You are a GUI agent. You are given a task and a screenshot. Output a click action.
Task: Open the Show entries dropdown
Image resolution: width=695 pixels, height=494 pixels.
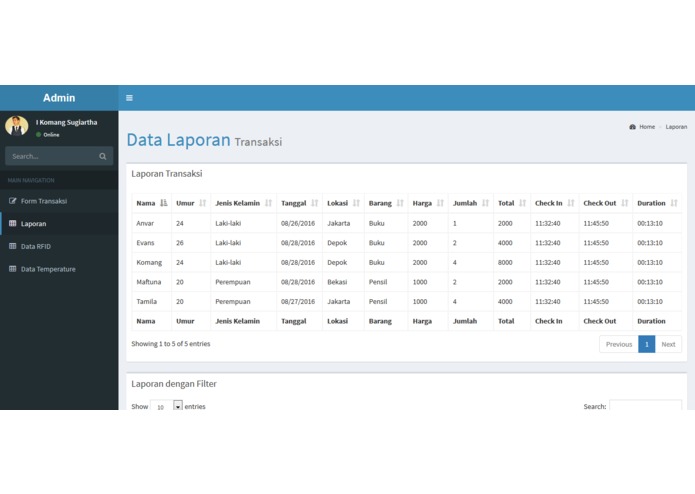click(x=166, y=406)
